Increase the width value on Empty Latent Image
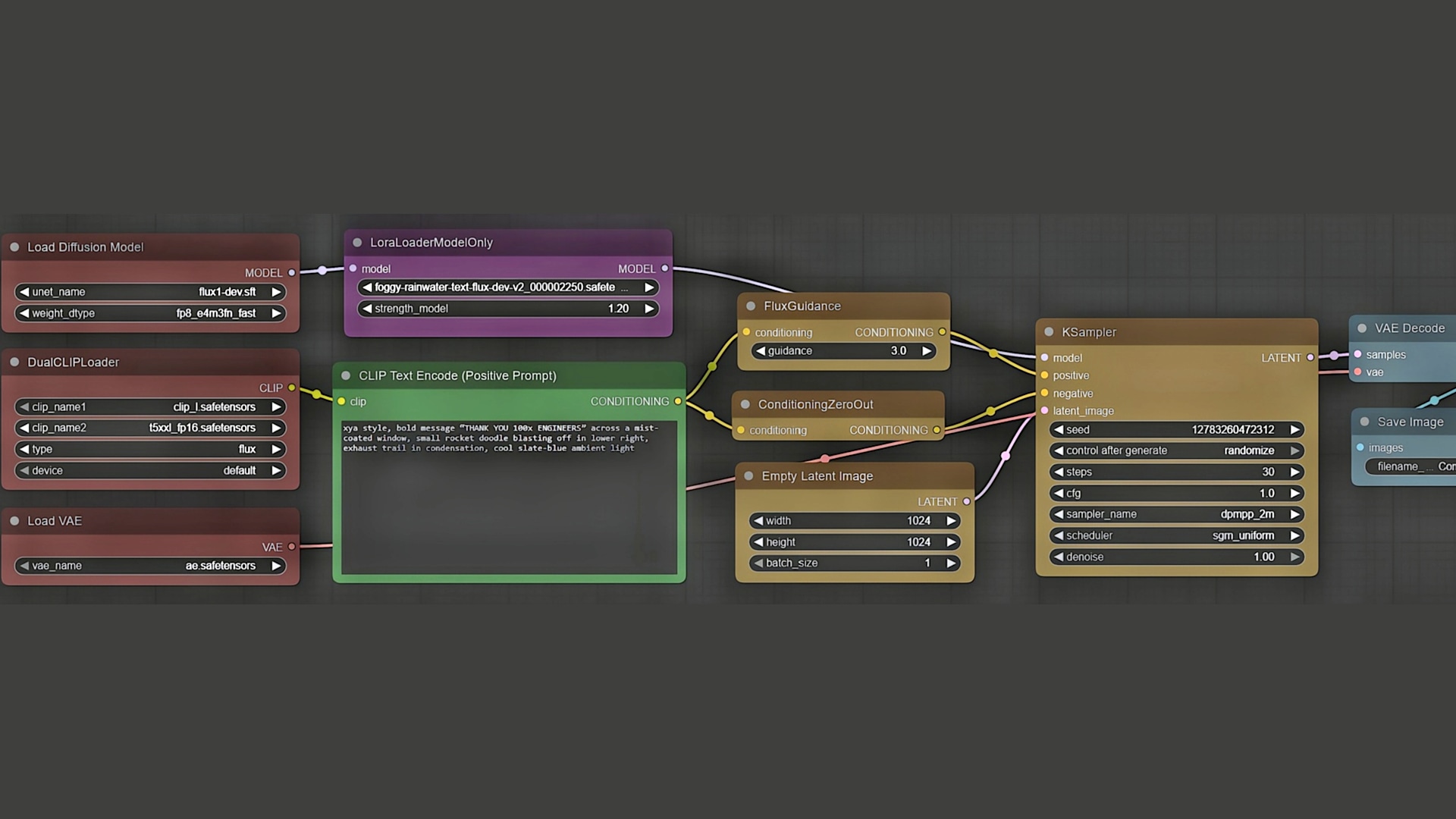 [x=951, y=521]
